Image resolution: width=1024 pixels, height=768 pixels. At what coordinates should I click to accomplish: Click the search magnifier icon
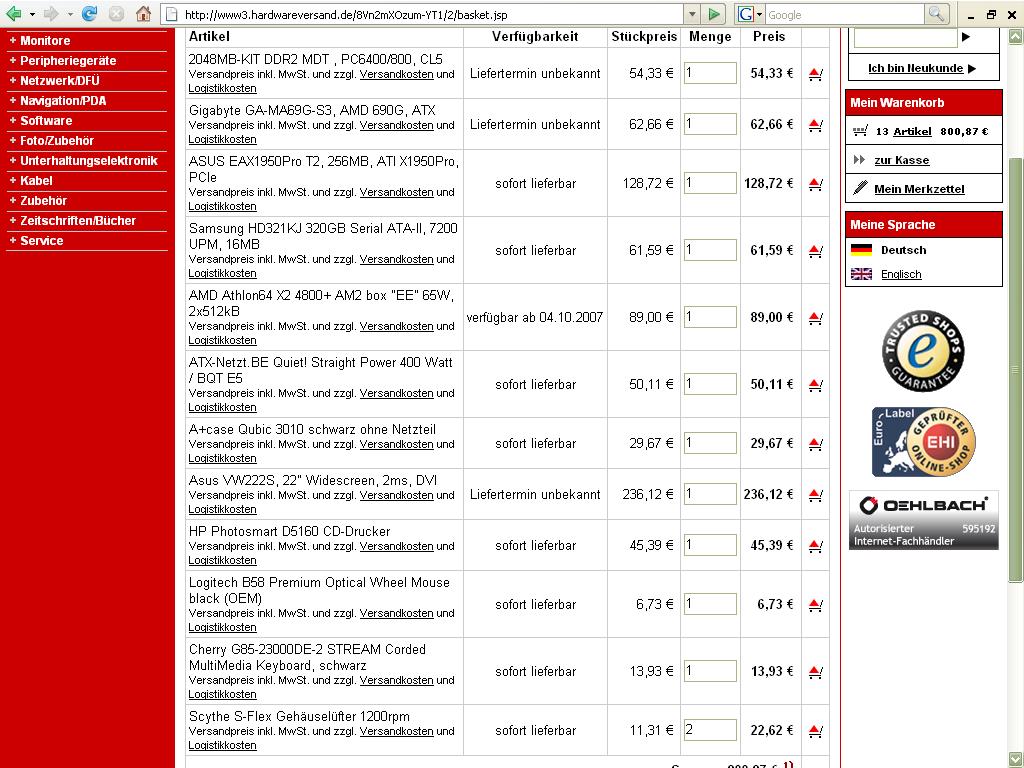click(x=936, y=14)
